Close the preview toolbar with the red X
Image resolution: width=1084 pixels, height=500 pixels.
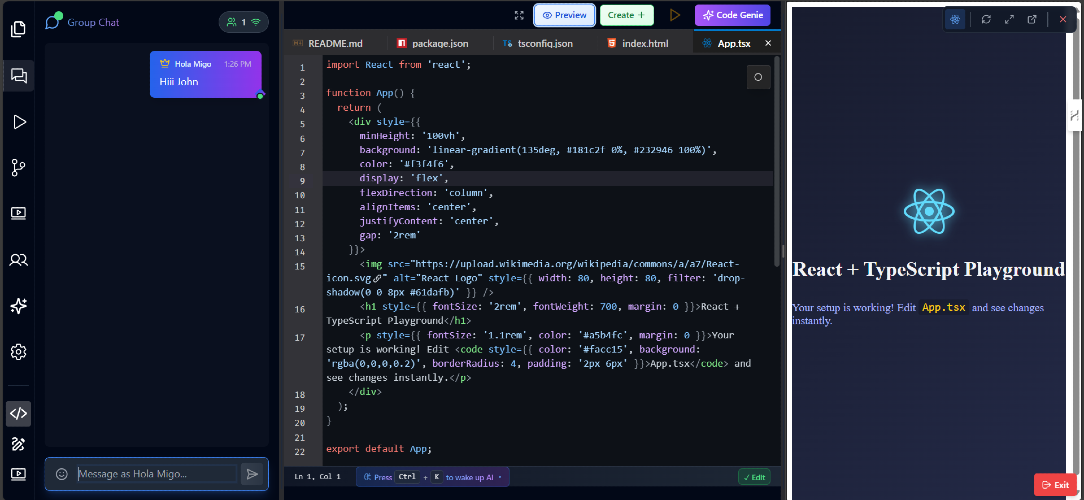pos(1063,19)
